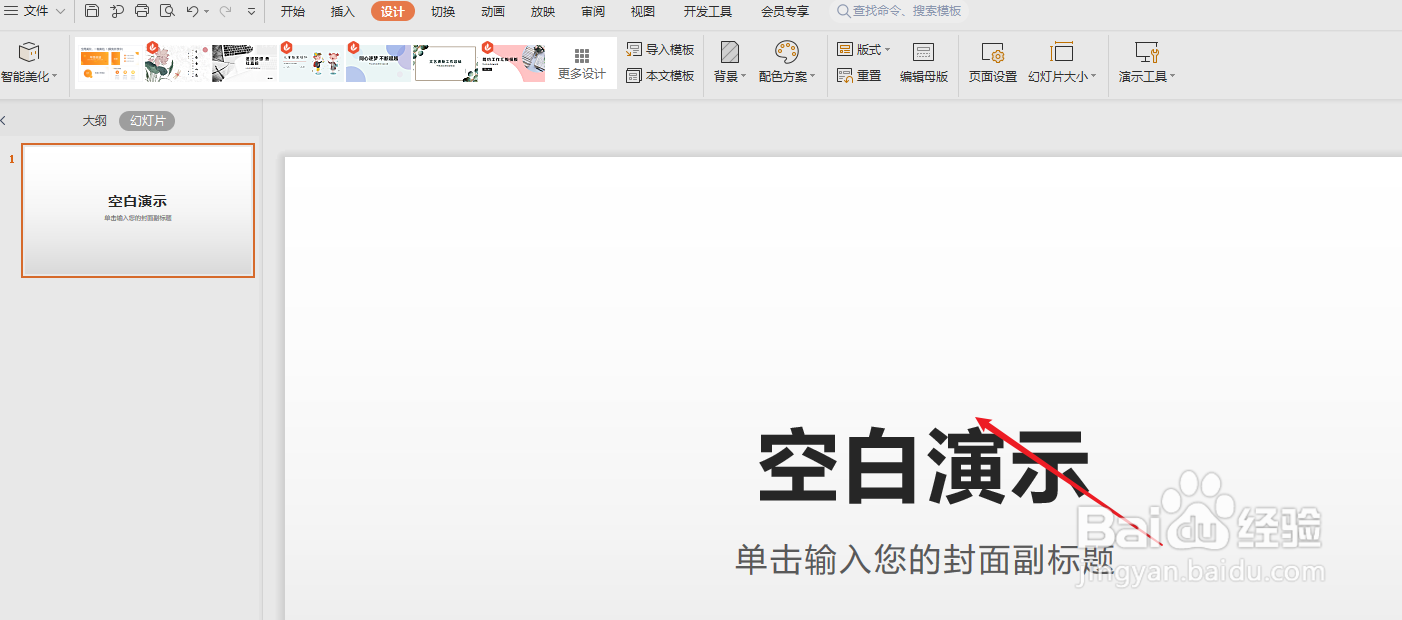This screenshot has width=1402, height=620.
Task: Click the redo arrow icon
Action: pos(224,11)
